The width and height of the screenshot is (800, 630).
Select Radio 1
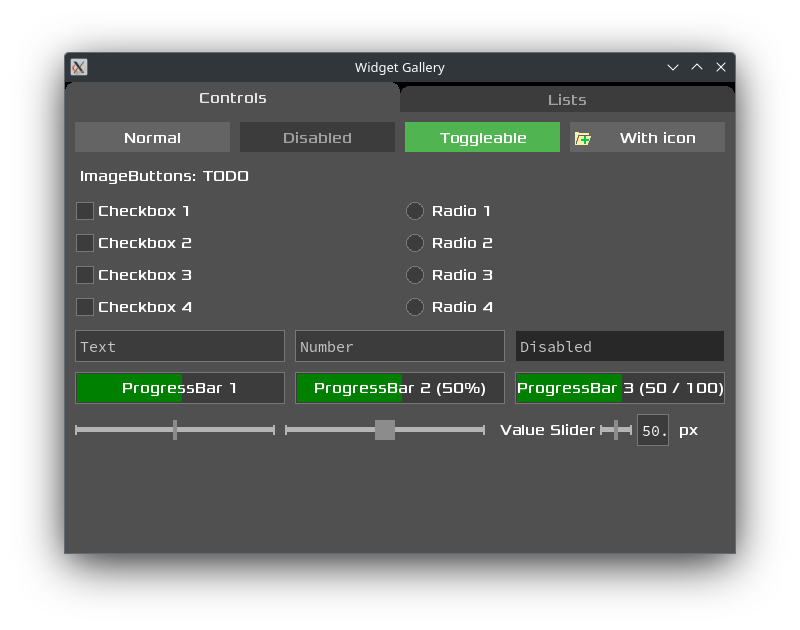(x=415, y=211)
